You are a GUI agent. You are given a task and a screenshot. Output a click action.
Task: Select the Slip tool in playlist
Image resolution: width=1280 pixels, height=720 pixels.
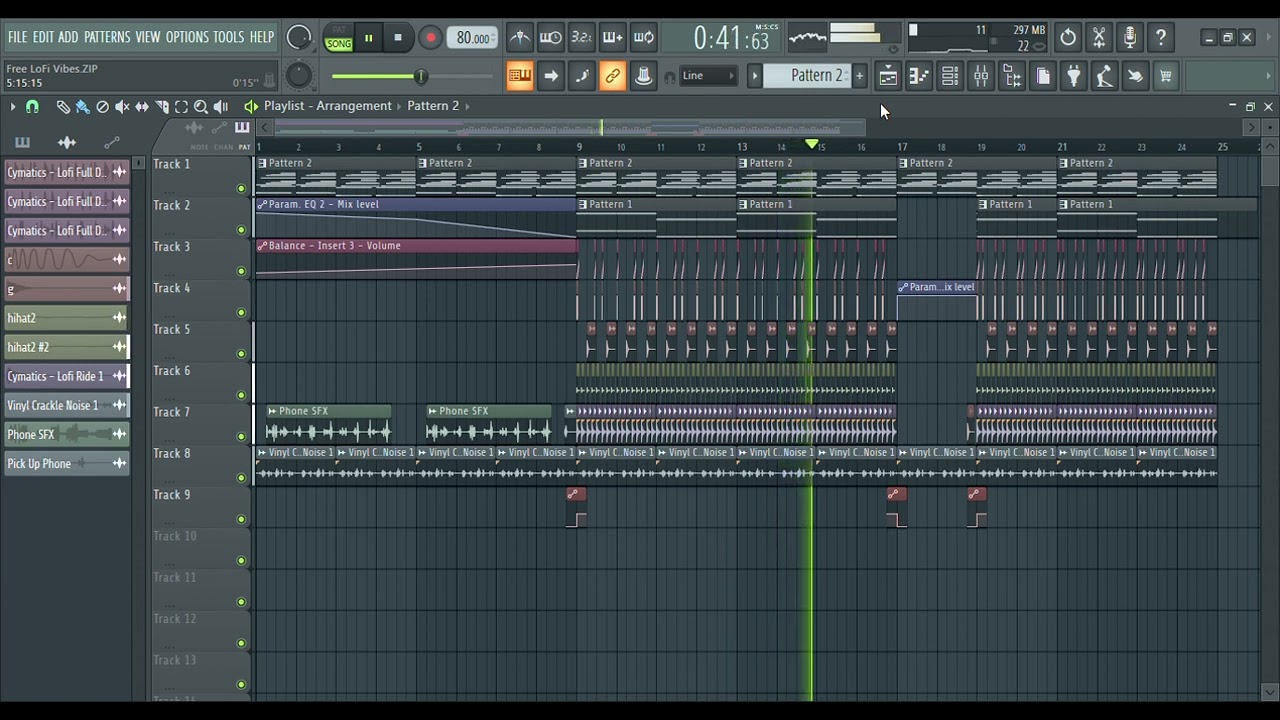pos(142,106)
